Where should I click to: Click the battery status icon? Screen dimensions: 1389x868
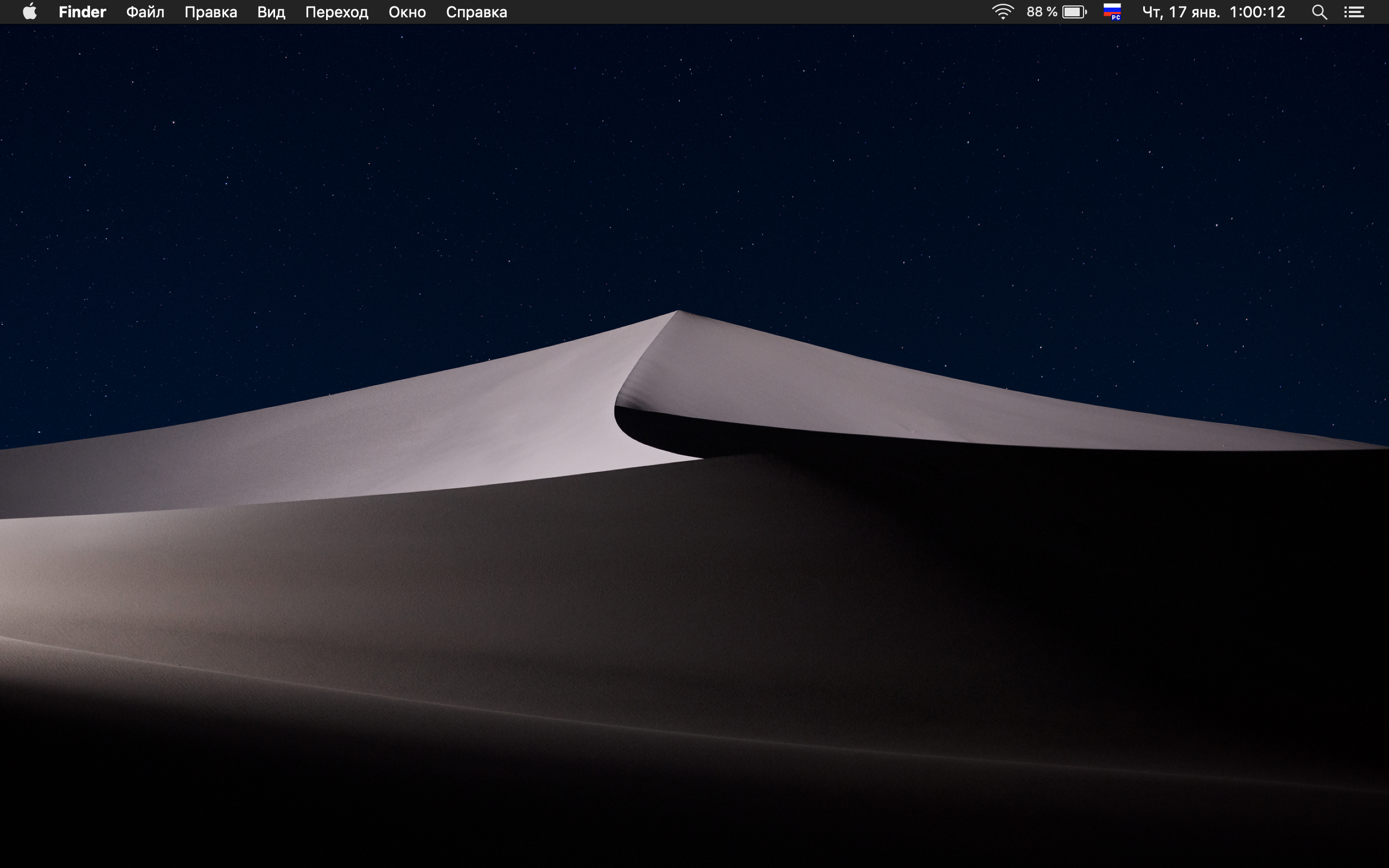coord(1074,12)
